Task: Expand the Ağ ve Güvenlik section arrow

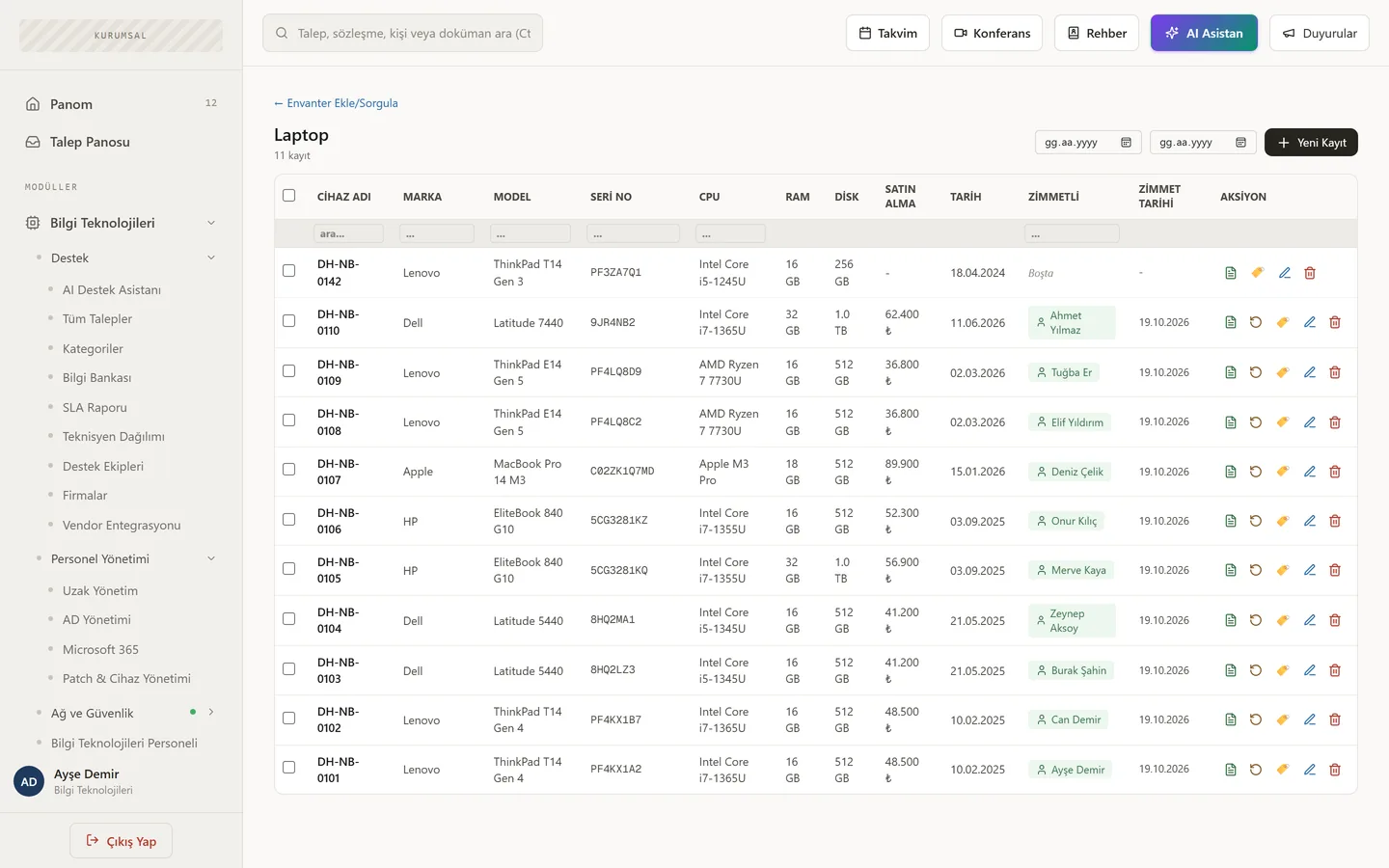Action: click(211, 713)
